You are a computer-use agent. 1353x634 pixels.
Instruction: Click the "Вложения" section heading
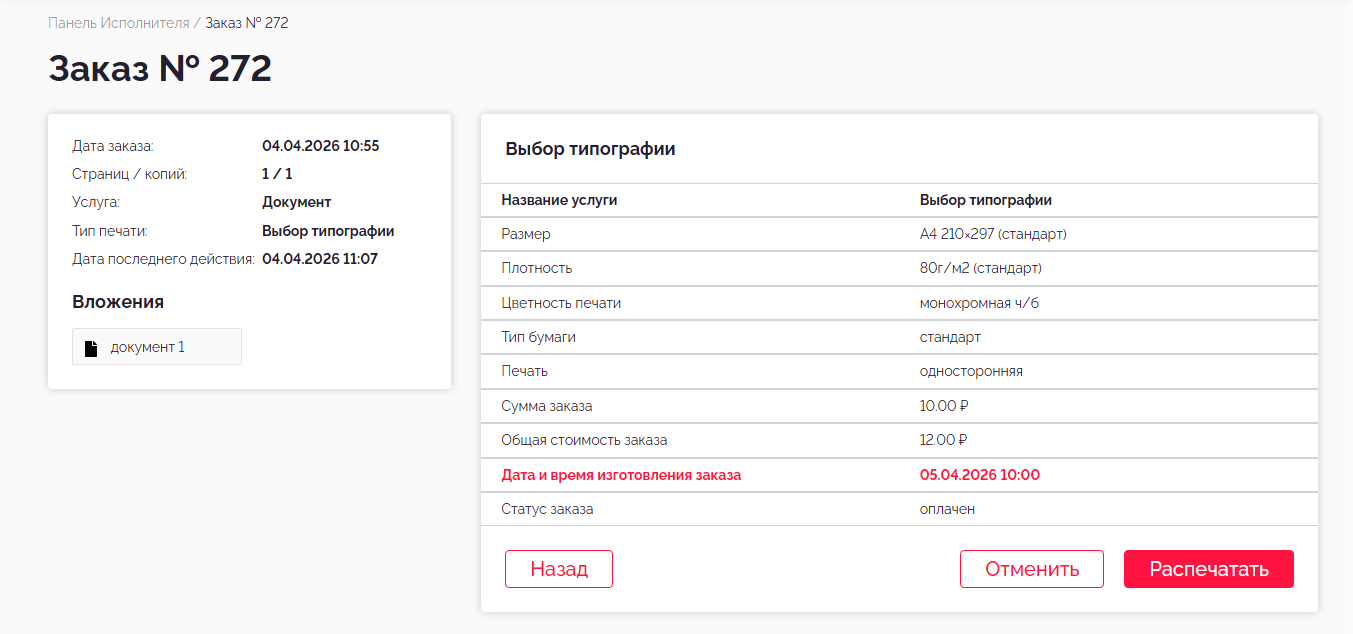[x=118, y=302]
